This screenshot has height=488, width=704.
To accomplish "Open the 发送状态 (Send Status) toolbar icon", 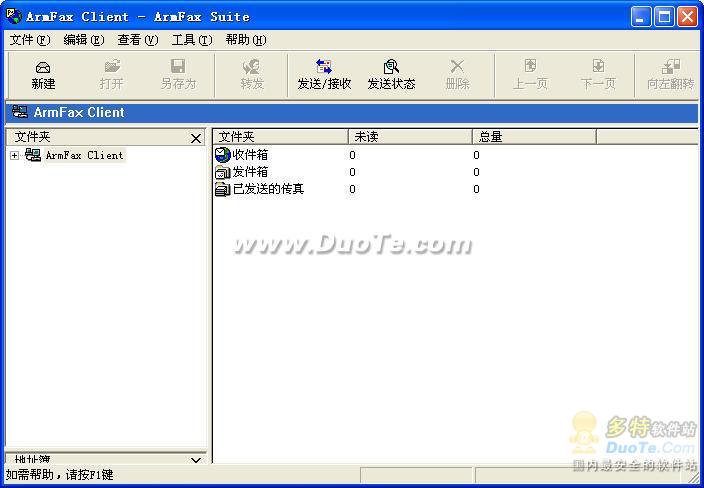I will coord(391,67).
